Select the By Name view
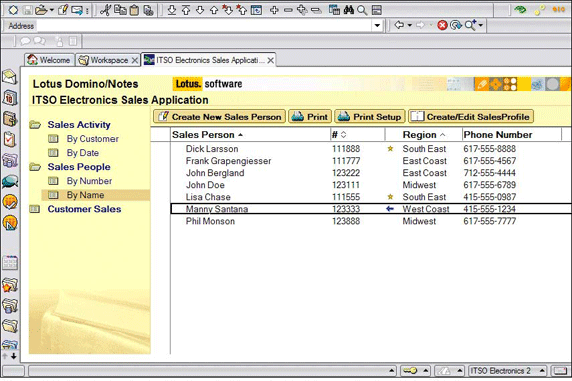572x381 pixels. [85, 195]
